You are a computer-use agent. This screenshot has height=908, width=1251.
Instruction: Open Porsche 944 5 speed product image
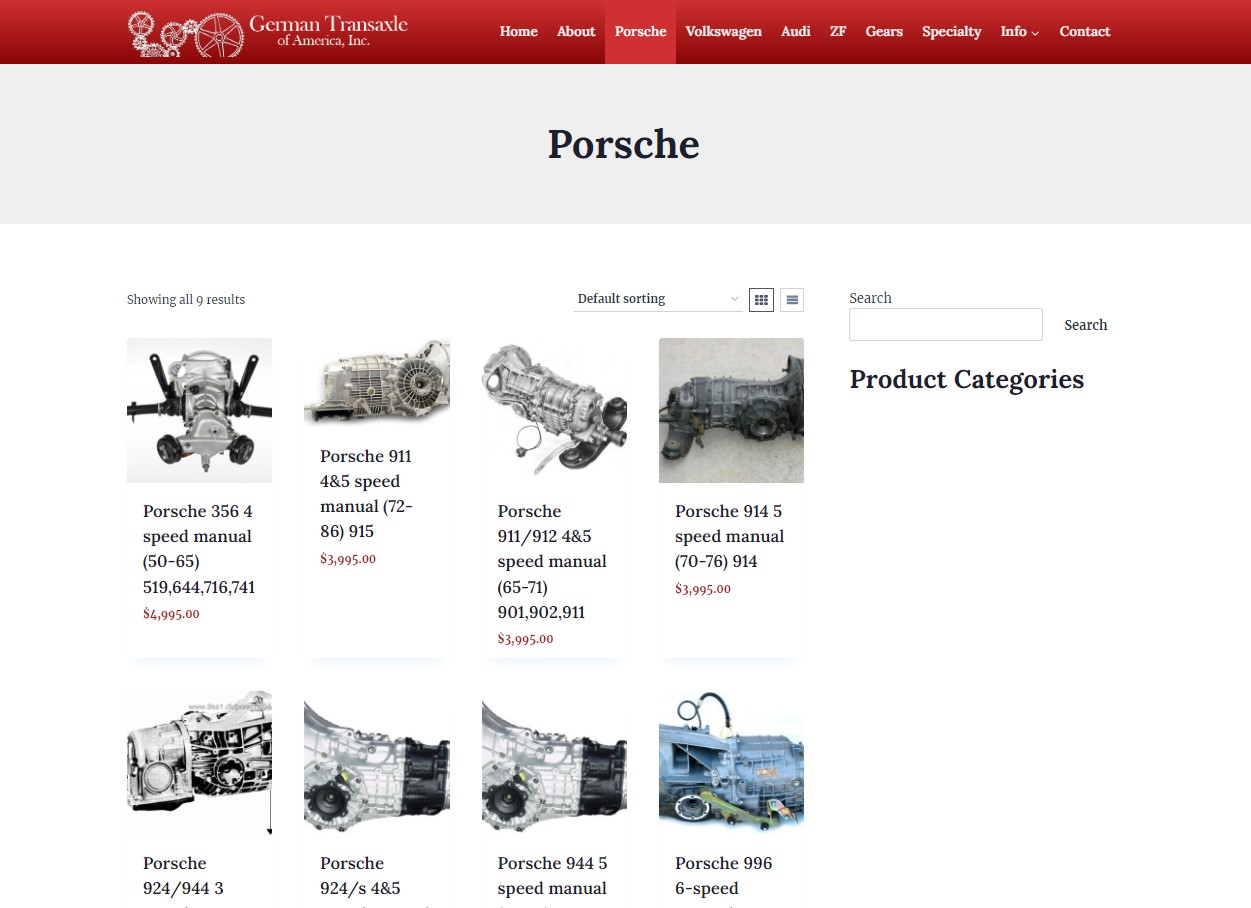tap(554, 762)
